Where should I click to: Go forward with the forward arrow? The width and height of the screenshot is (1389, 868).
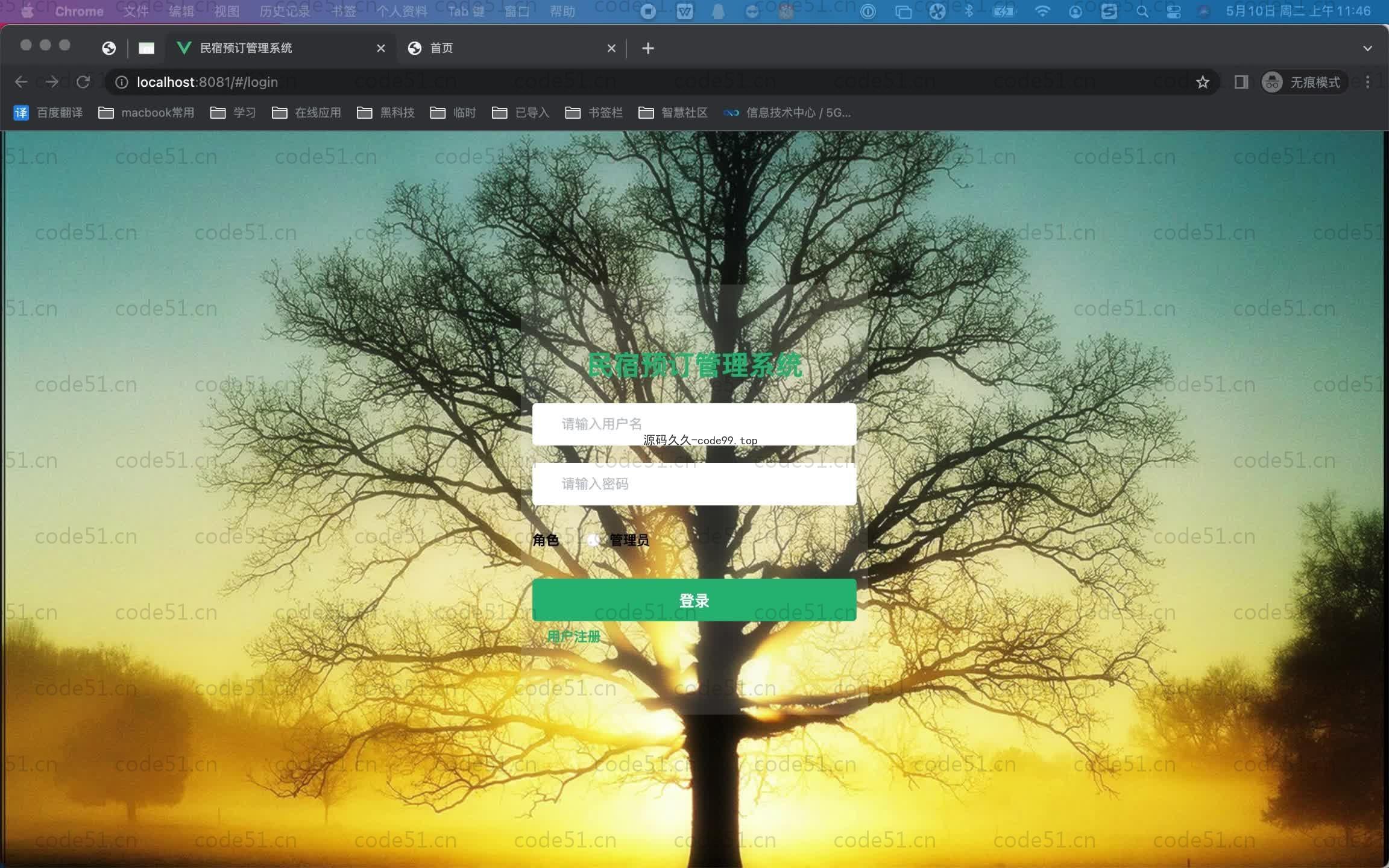tap(52, 82)
